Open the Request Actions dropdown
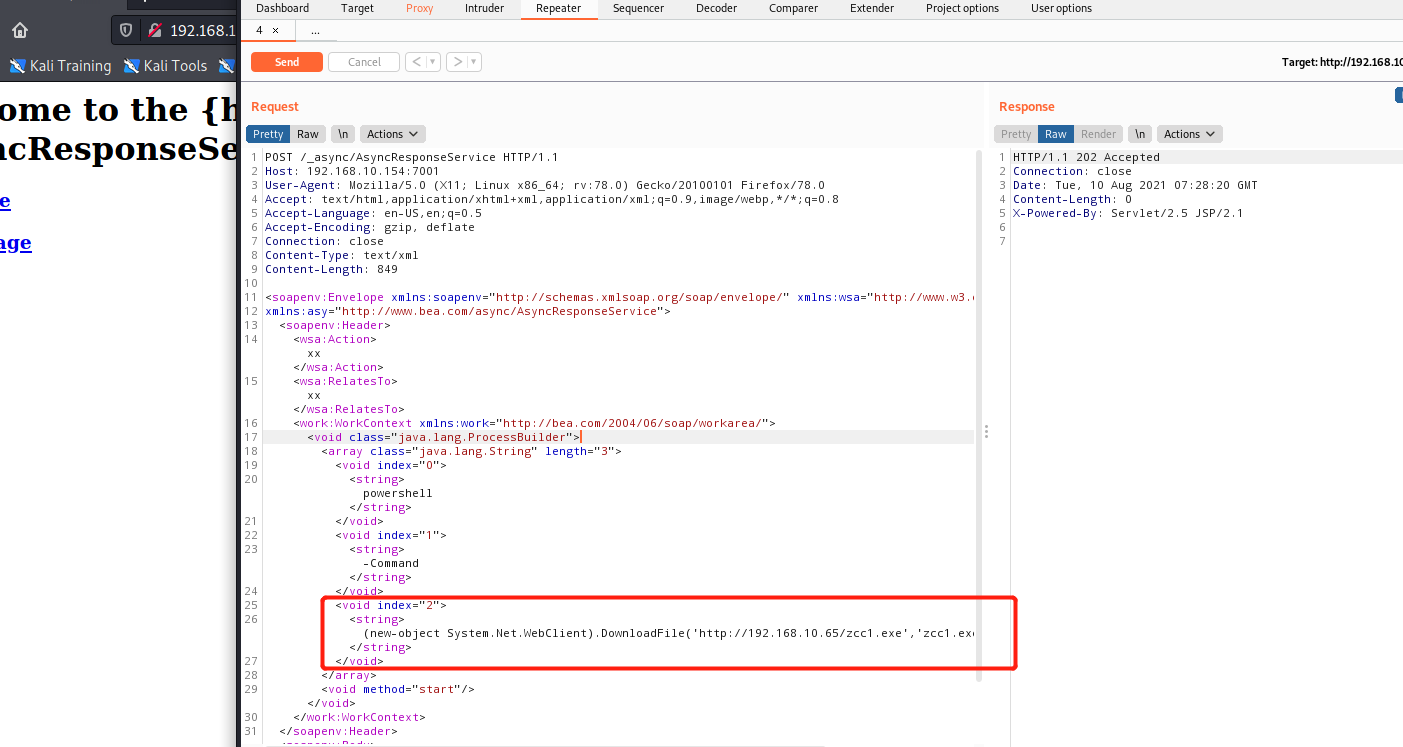Image resolution: width=1403 pixels, height=747 pixels. (393, 134)
